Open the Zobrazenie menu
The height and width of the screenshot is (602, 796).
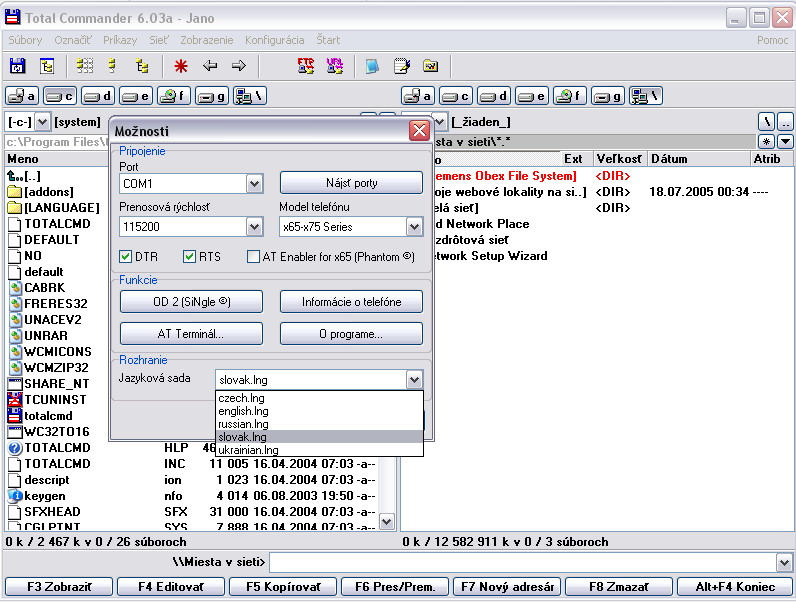[x=207, y=40]
